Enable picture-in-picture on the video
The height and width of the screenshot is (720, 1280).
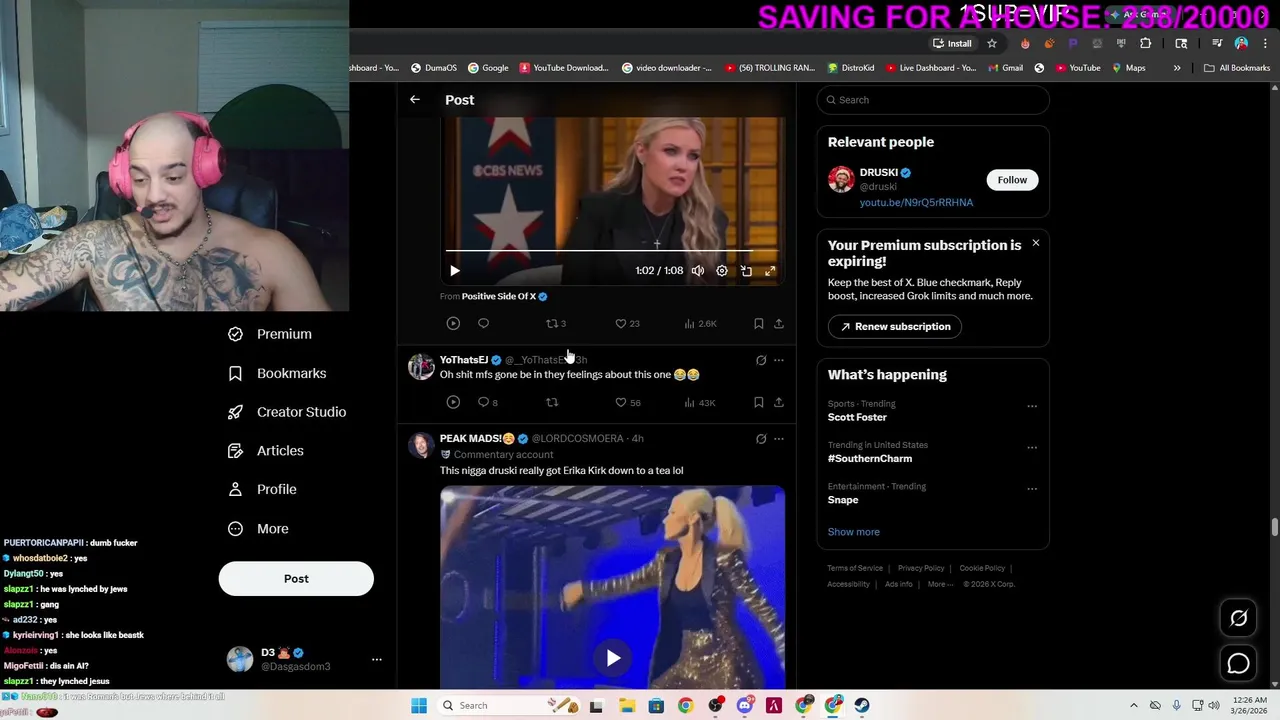[x=746, y=271]
